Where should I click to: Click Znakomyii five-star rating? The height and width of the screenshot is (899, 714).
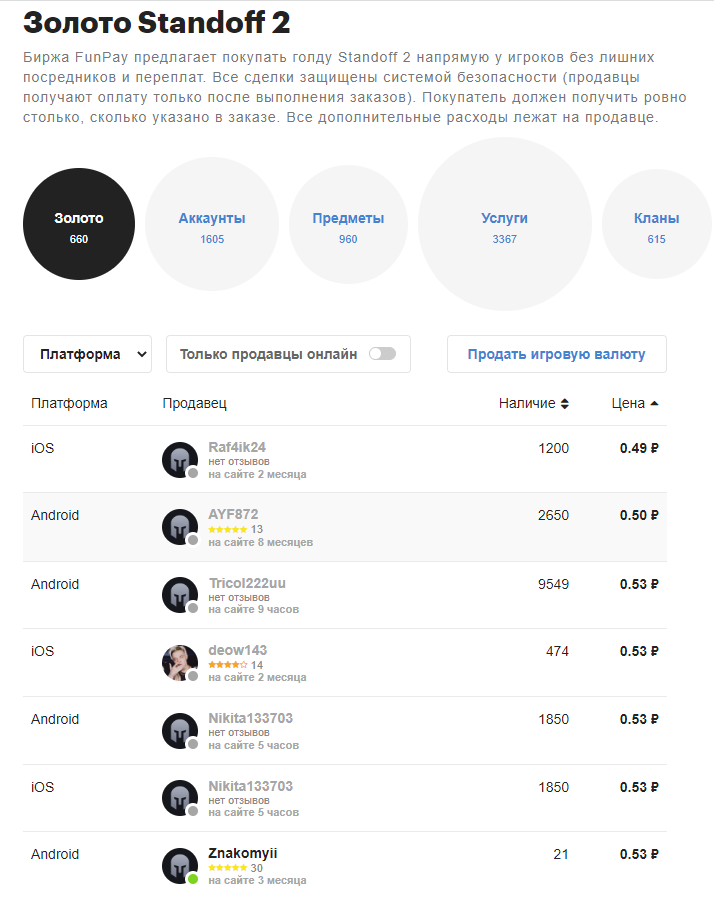(228, 868)
